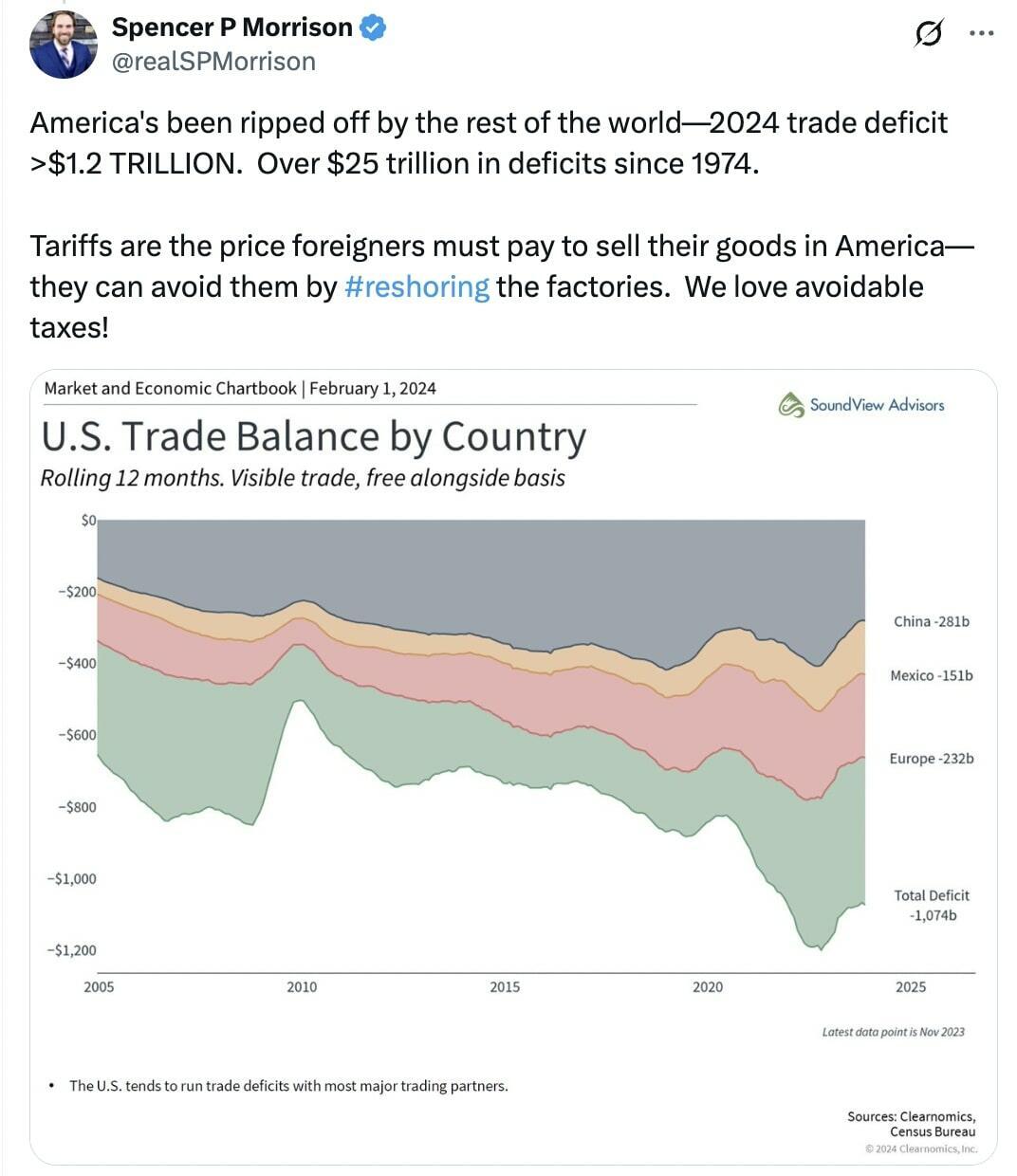Screen dimensions: 1017x1176
Task: Click the Total Deficit -1,074b label
Action: tap(931, 906)
